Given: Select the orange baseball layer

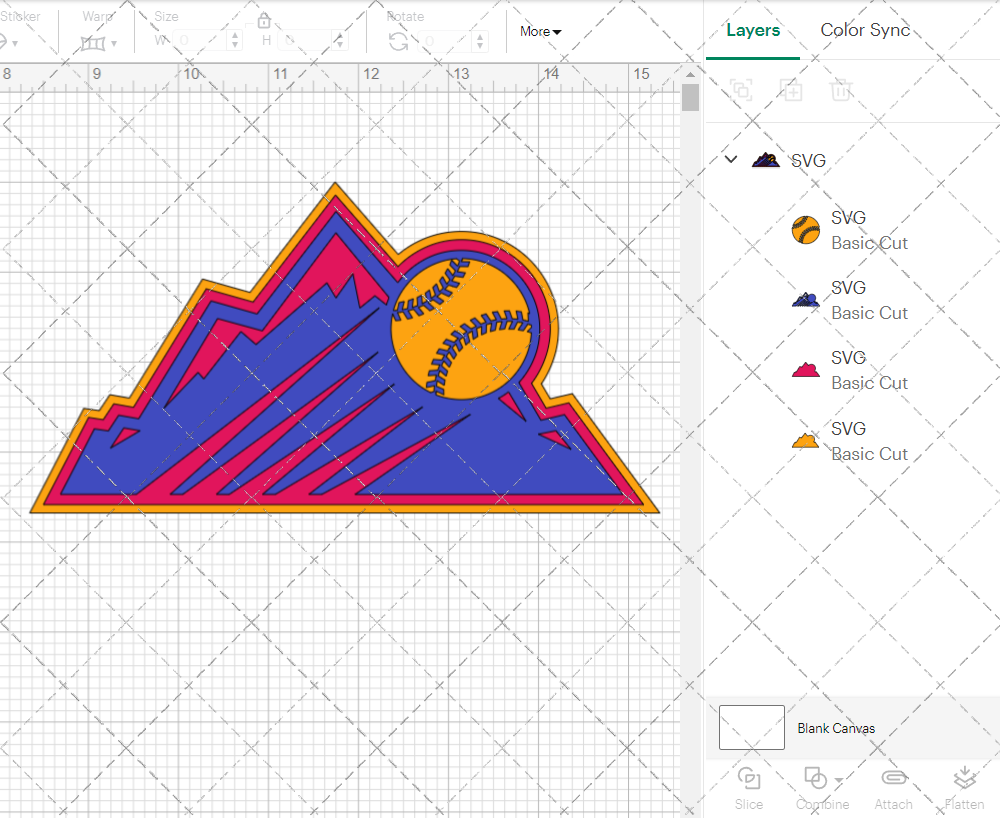Looking at the screenshot, I should (848, 230).
